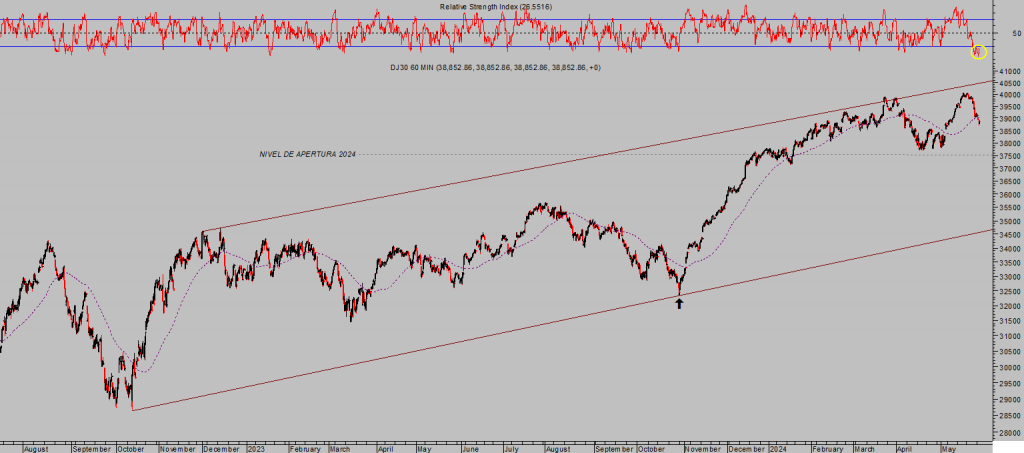The width and height of the screenshot is (1024, 453).
Task: Click the 33500 price axis label
Action: (x=1010, y=263)
